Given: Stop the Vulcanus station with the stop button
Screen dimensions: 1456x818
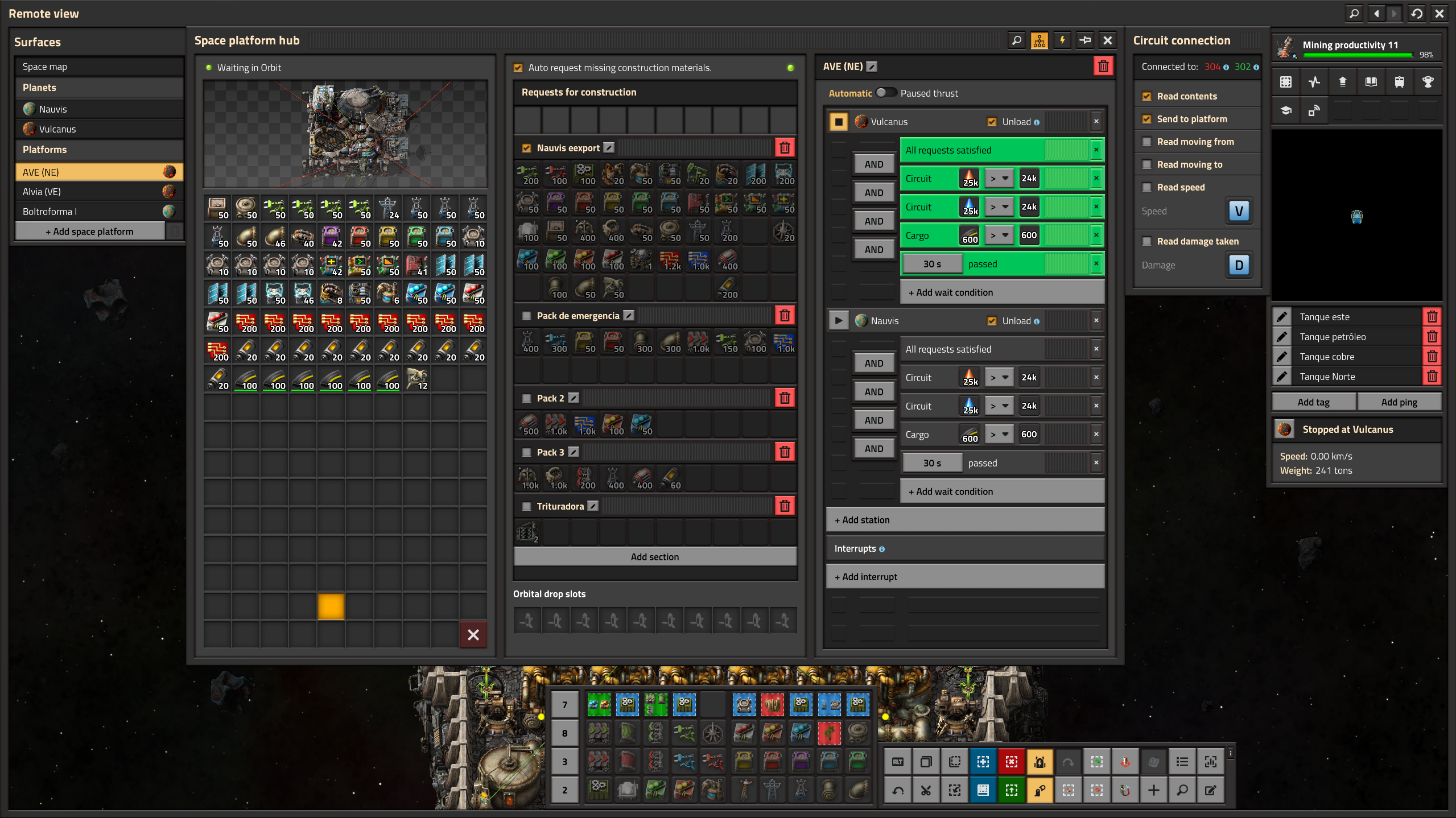Looking at the screenshot, I should click(839, 122).
